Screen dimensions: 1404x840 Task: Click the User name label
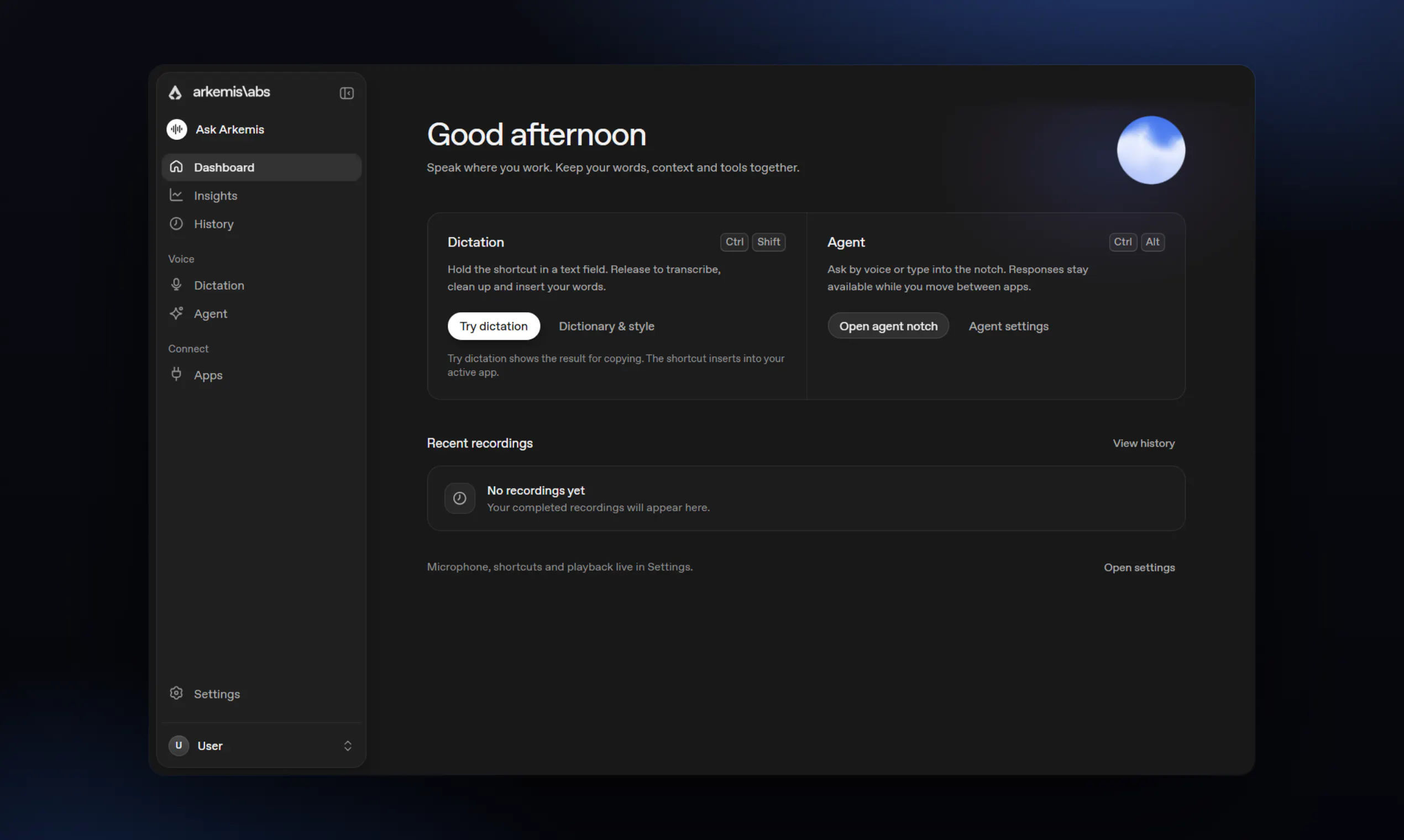coord(210,746)
